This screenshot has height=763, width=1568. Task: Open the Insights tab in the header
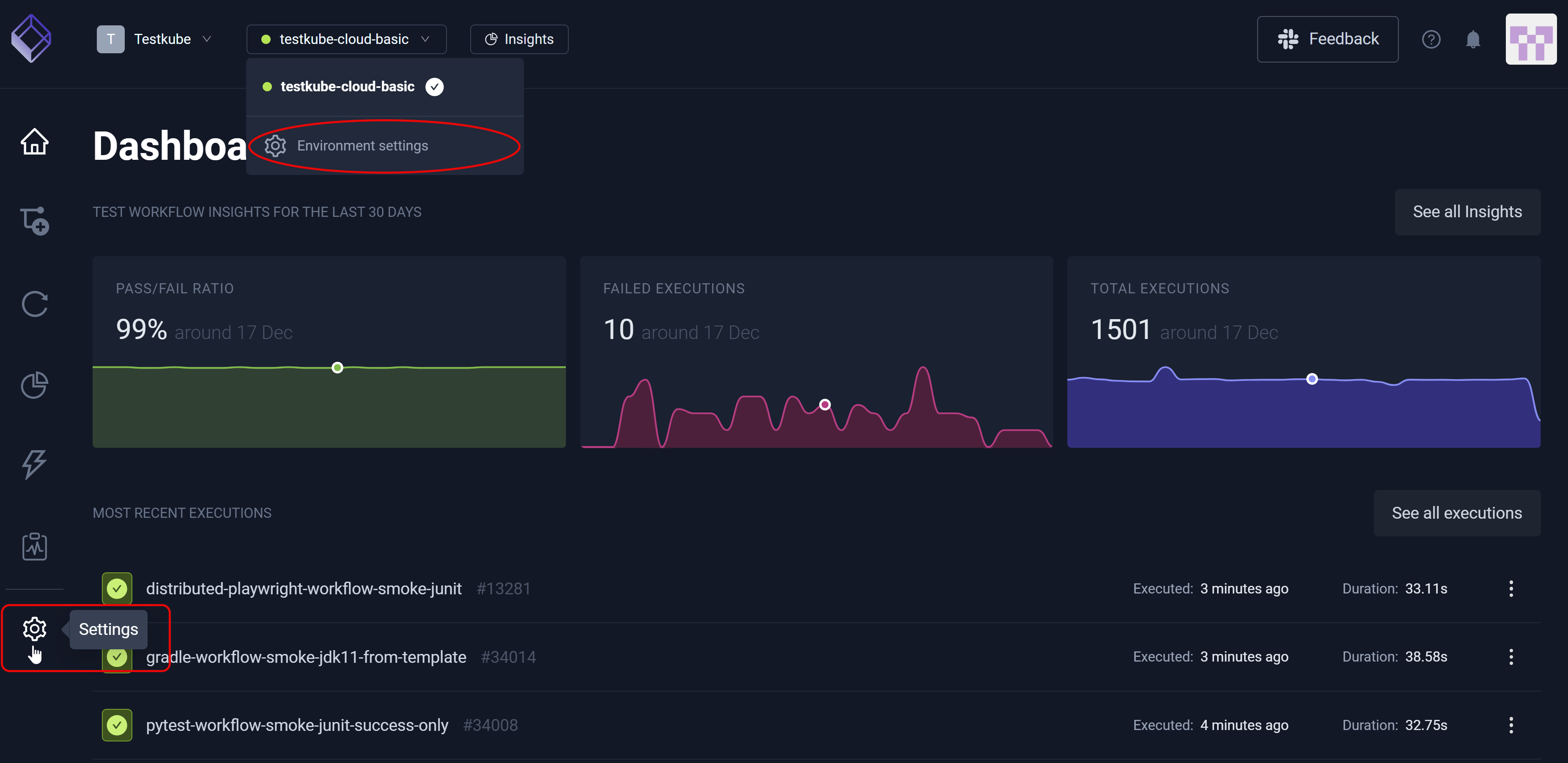point(518,40)
